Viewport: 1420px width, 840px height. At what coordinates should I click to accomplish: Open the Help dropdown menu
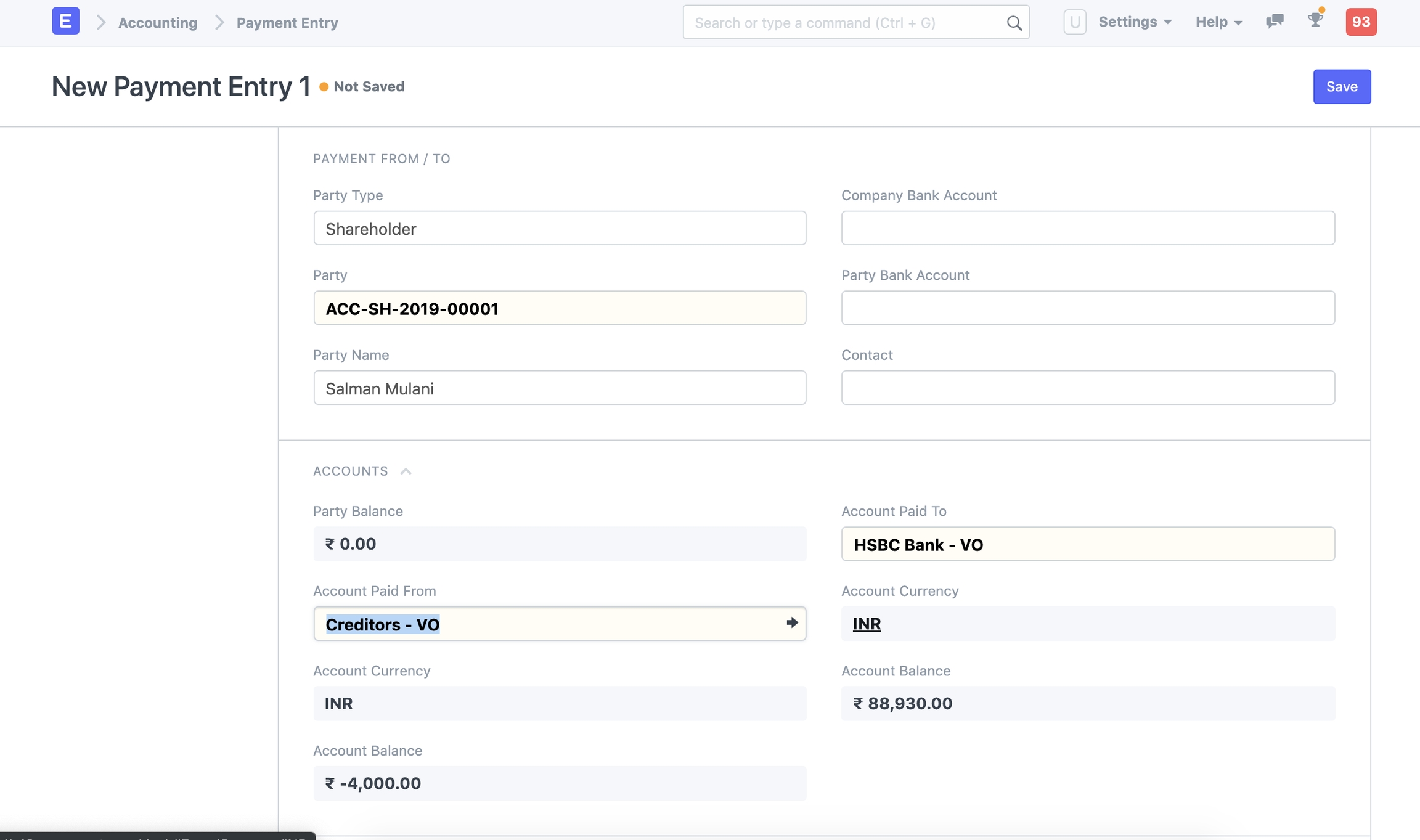(x=1218, y=22)
